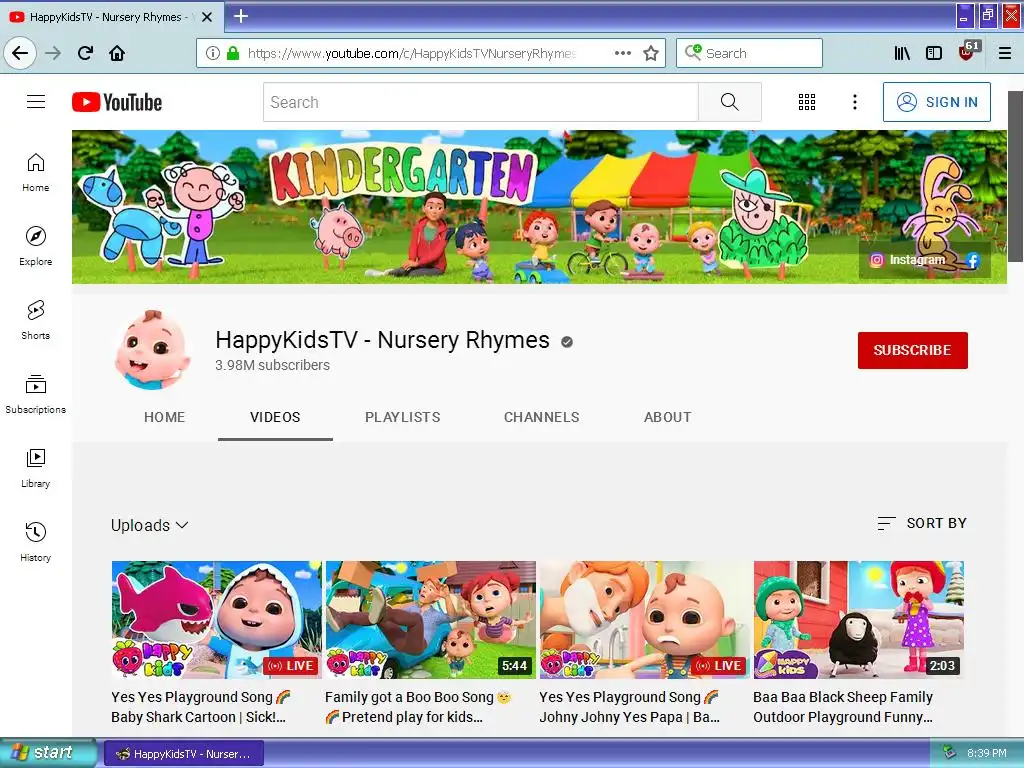Select the VIDEOS channel tab

[x=275, y=417]
